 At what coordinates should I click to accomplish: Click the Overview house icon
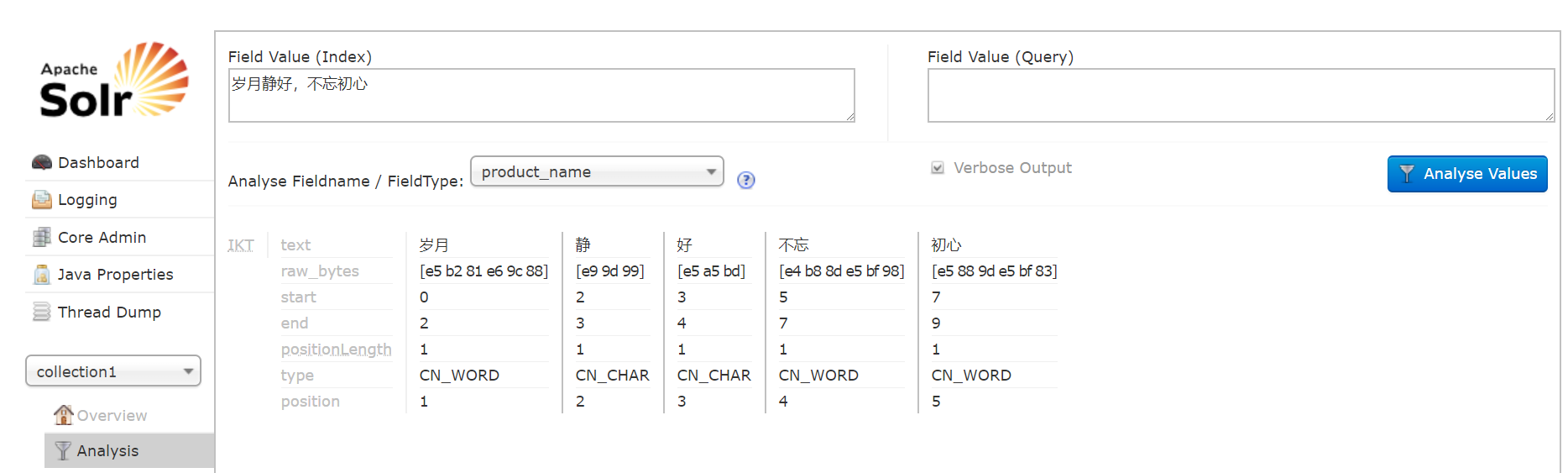[63, 415]
